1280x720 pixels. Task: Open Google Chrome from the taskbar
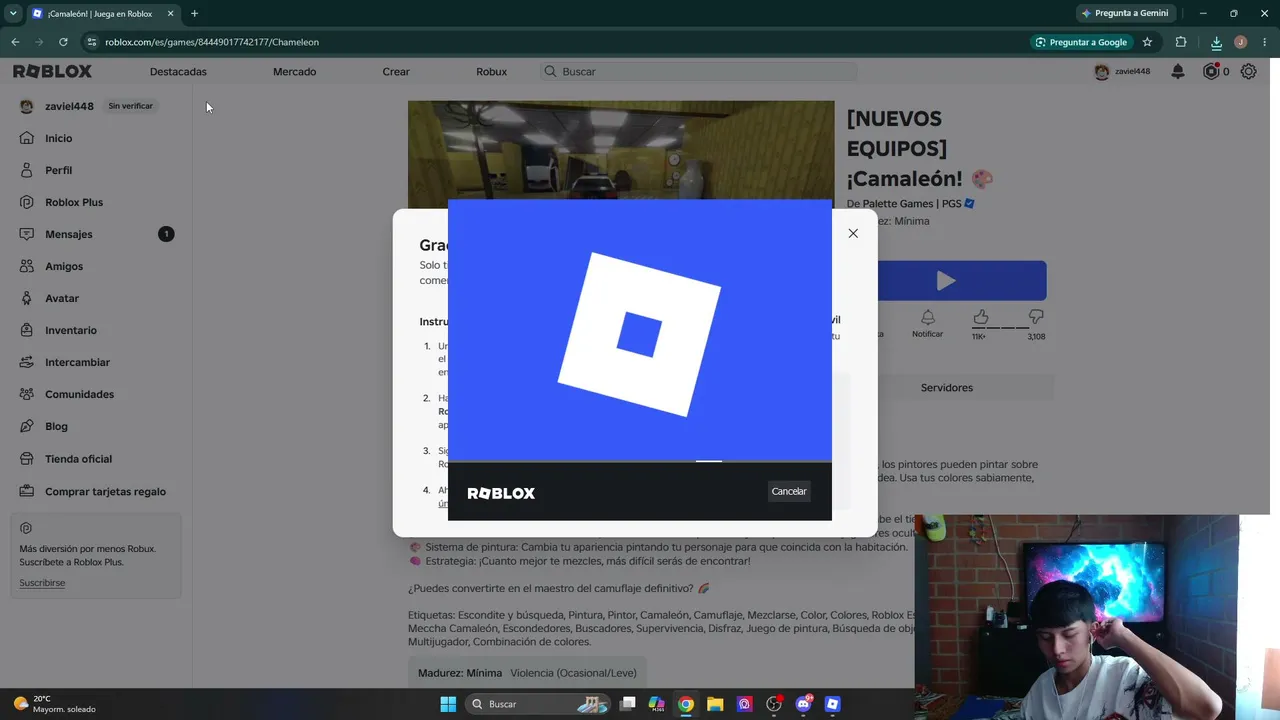click(x=686, y=704)
